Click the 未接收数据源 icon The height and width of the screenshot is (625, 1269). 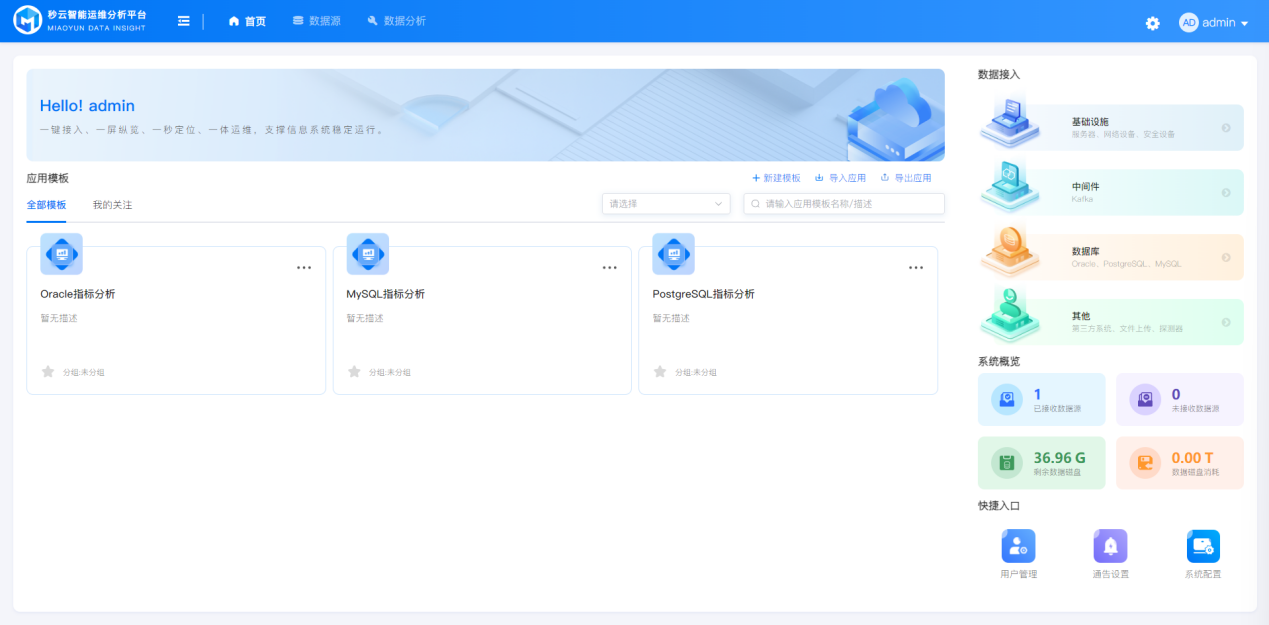click(1145, 399)
